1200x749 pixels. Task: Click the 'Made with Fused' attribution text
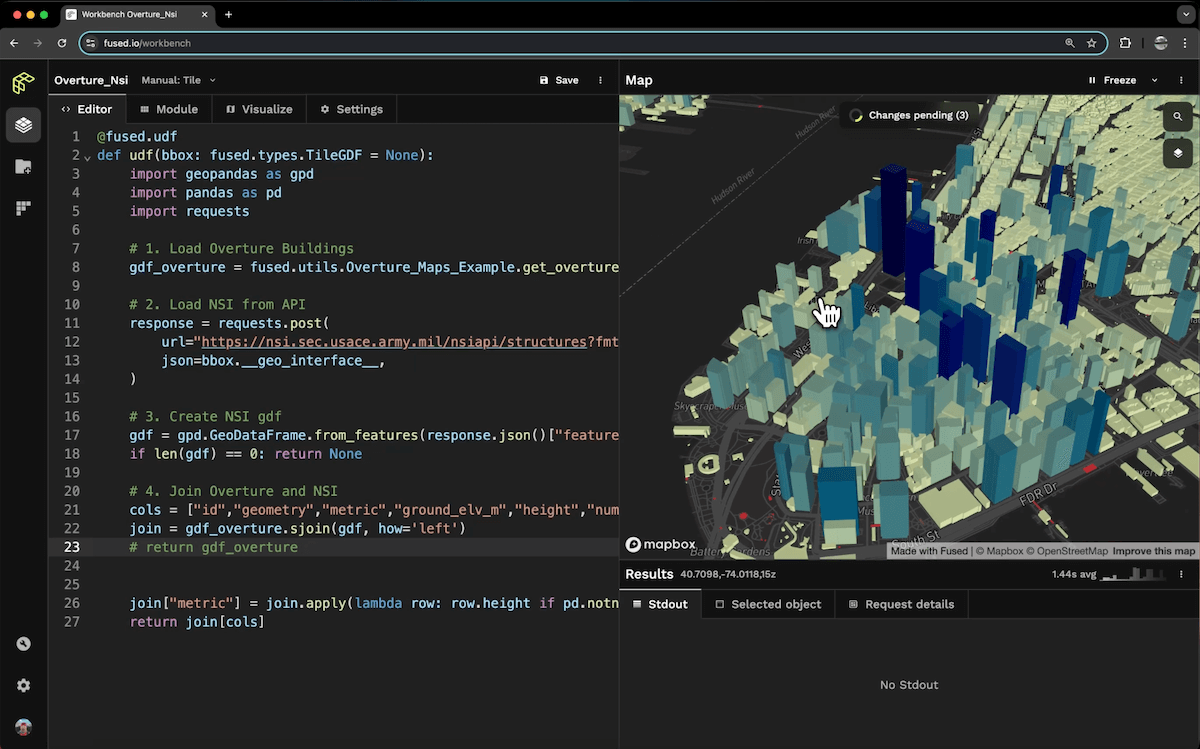[929, 551]
